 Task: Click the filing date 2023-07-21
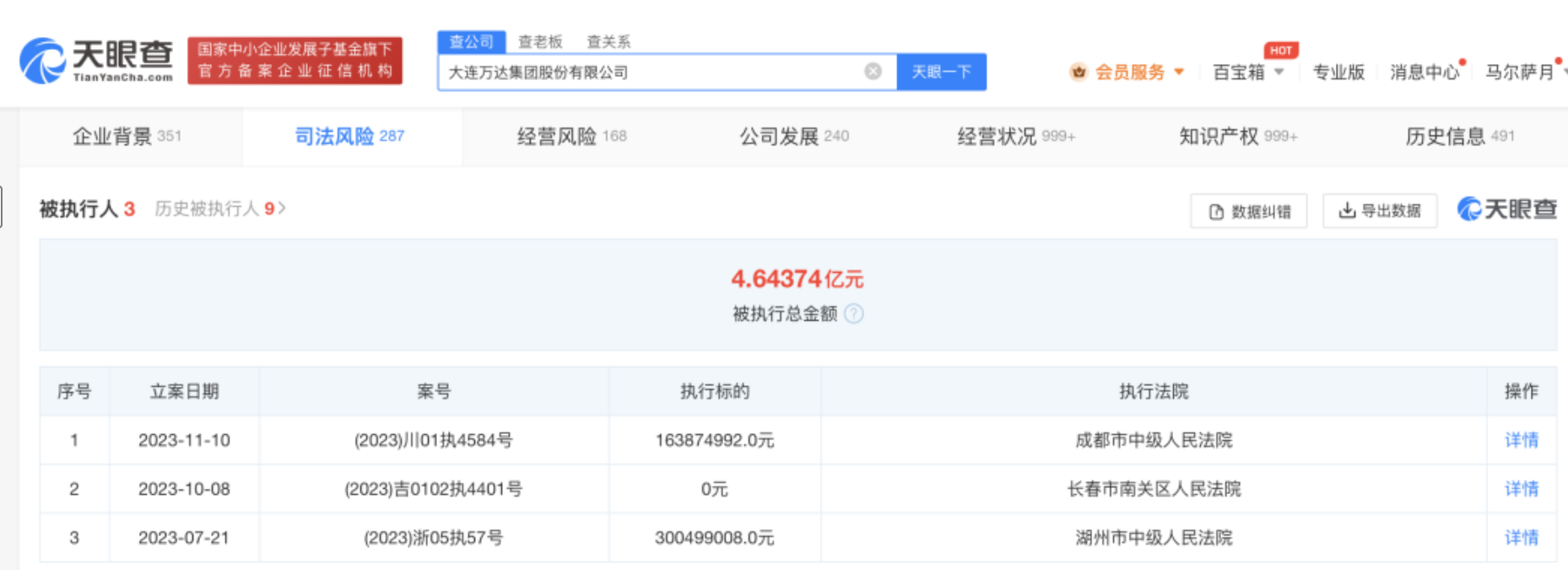[x=184, y=538]
